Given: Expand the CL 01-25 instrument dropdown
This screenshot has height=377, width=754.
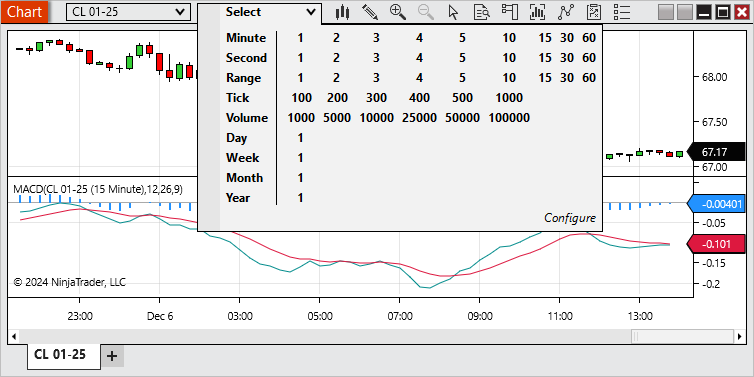Looking at the screenshot, I should pos(128,12).
